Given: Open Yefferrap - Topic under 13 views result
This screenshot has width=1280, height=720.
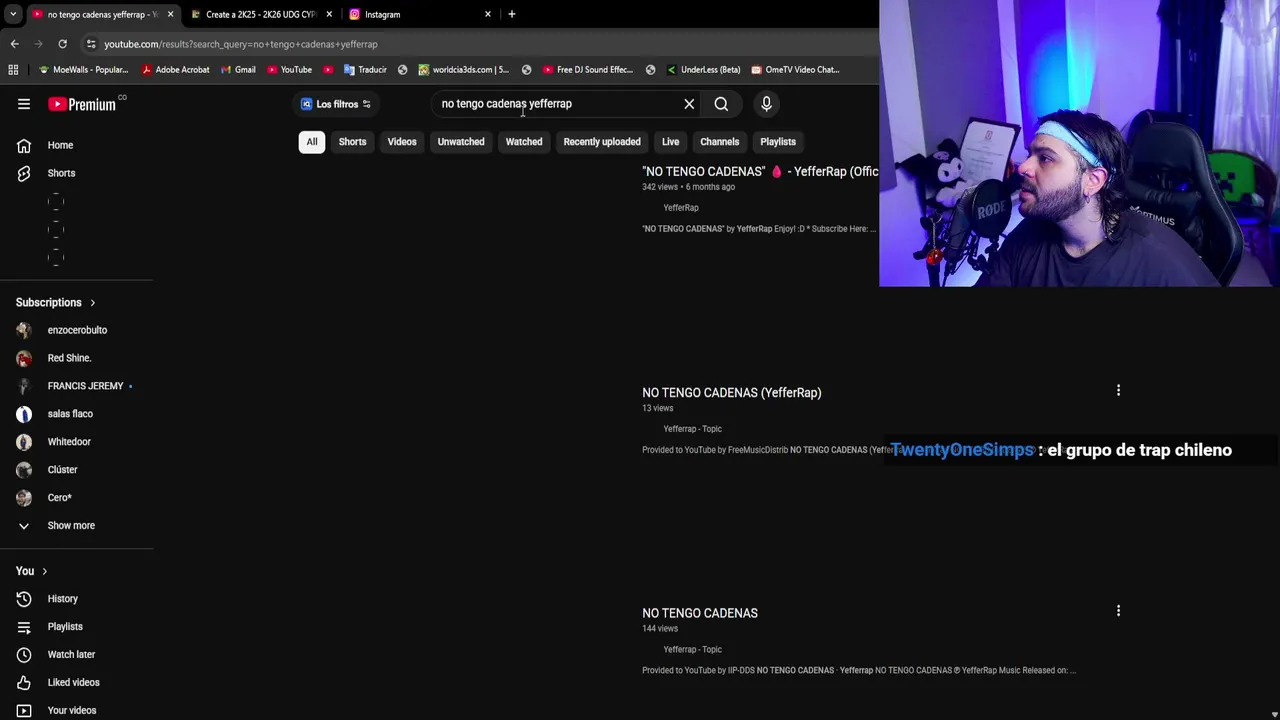Looking at the screenshot, I should pyautogui.click(x=692, y=429).
